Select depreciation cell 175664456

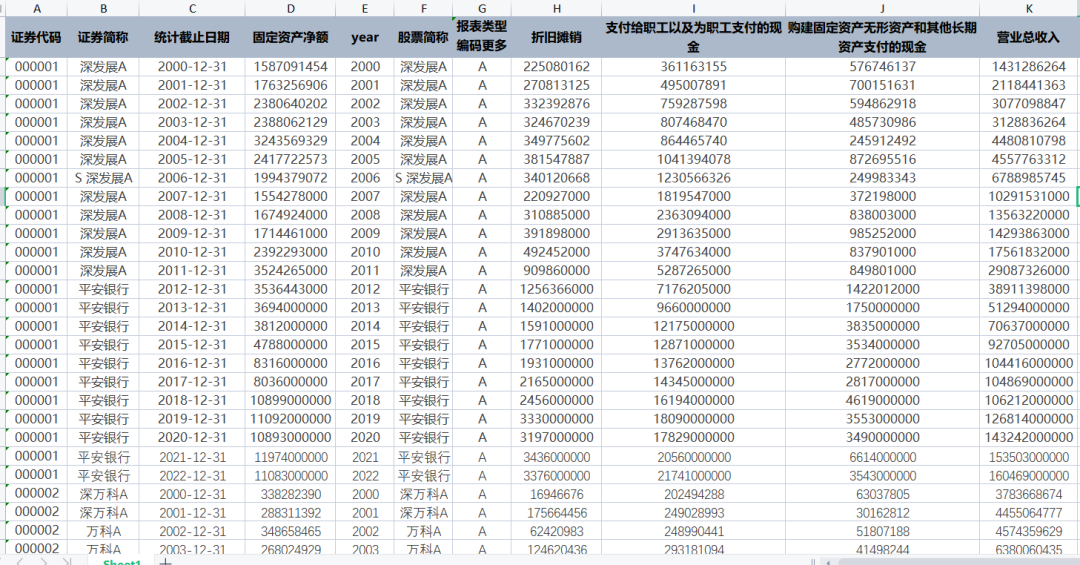click(x=557, y=513)
